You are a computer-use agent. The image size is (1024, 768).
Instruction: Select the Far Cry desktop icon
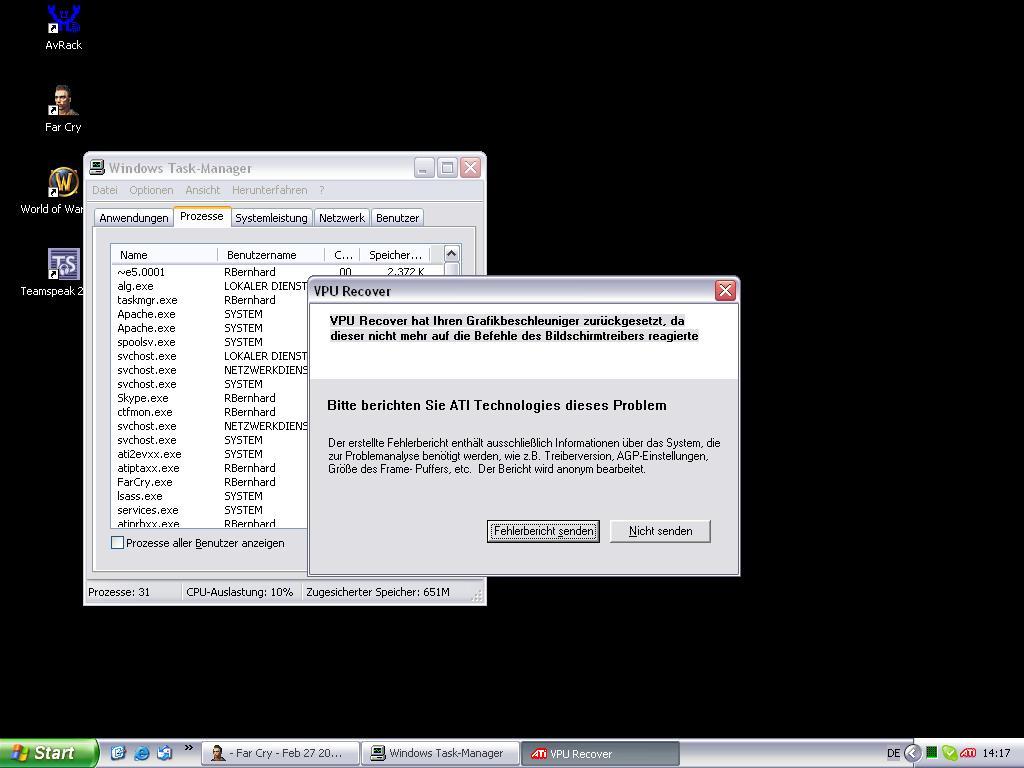click(63, 109)
